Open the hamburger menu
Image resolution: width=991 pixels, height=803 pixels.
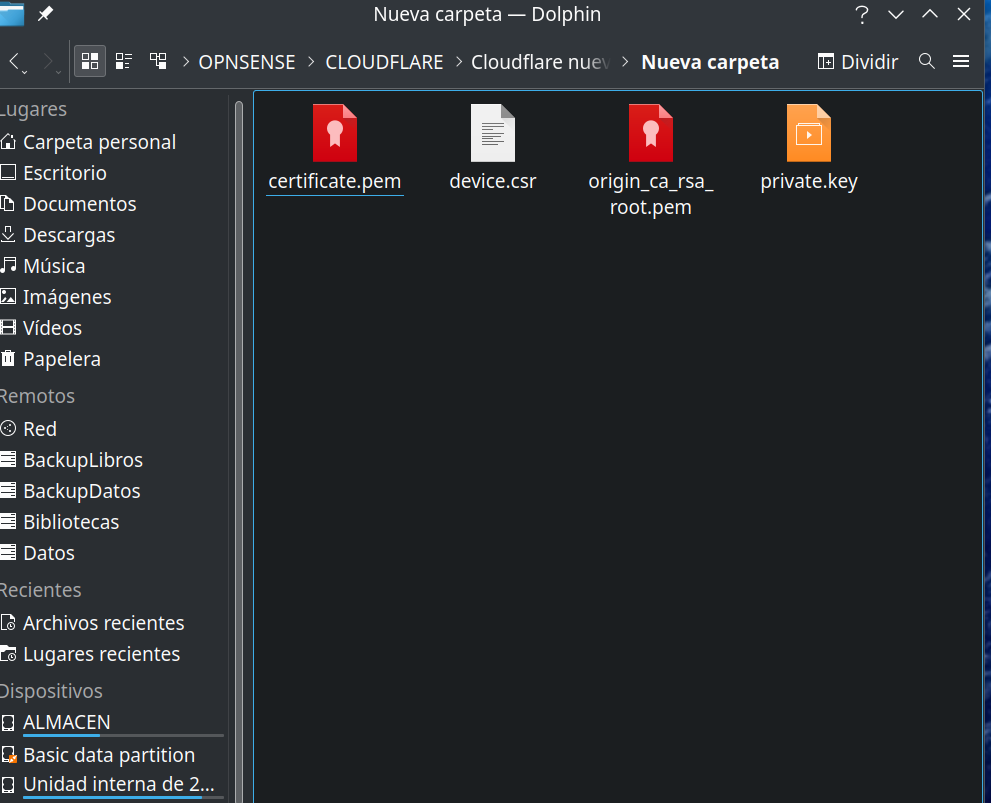tap(961, 61)
